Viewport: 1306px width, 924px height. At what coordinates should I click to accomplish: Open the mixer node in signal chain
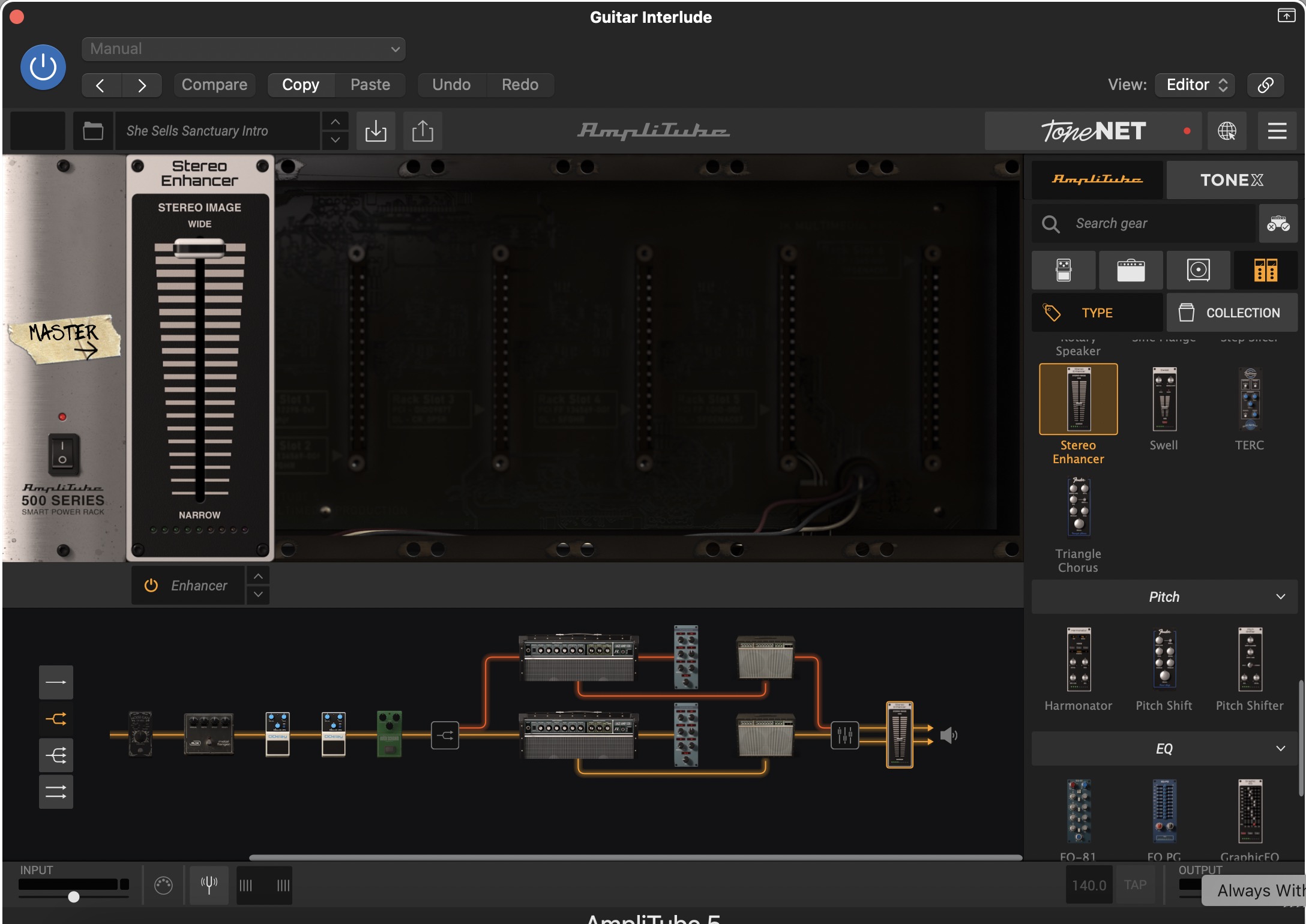click(x=844, y=735)
